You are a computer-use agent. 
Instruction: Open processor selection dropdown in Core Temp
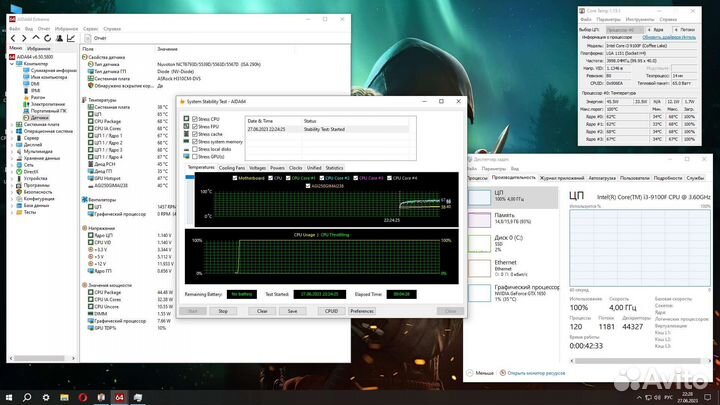(x=624, y=29)
